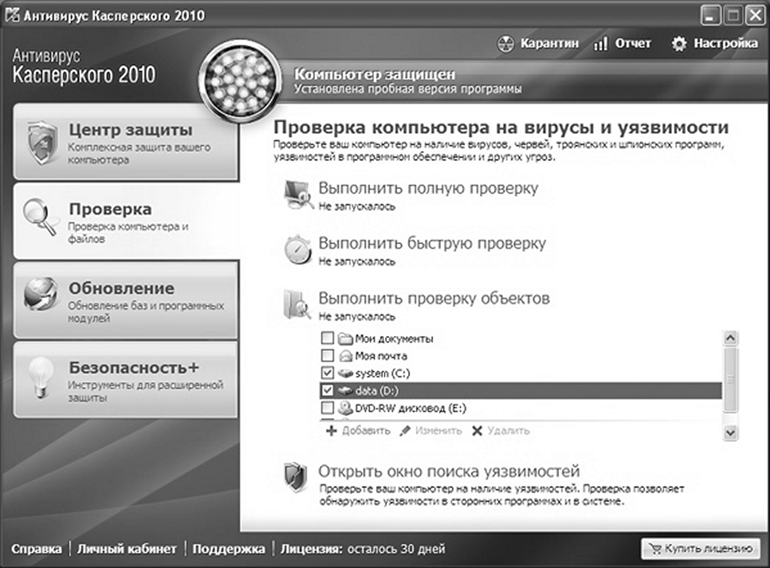
Task: Click the Настройка gear icon
Action: pyautogui.click(x=679, y=44)
